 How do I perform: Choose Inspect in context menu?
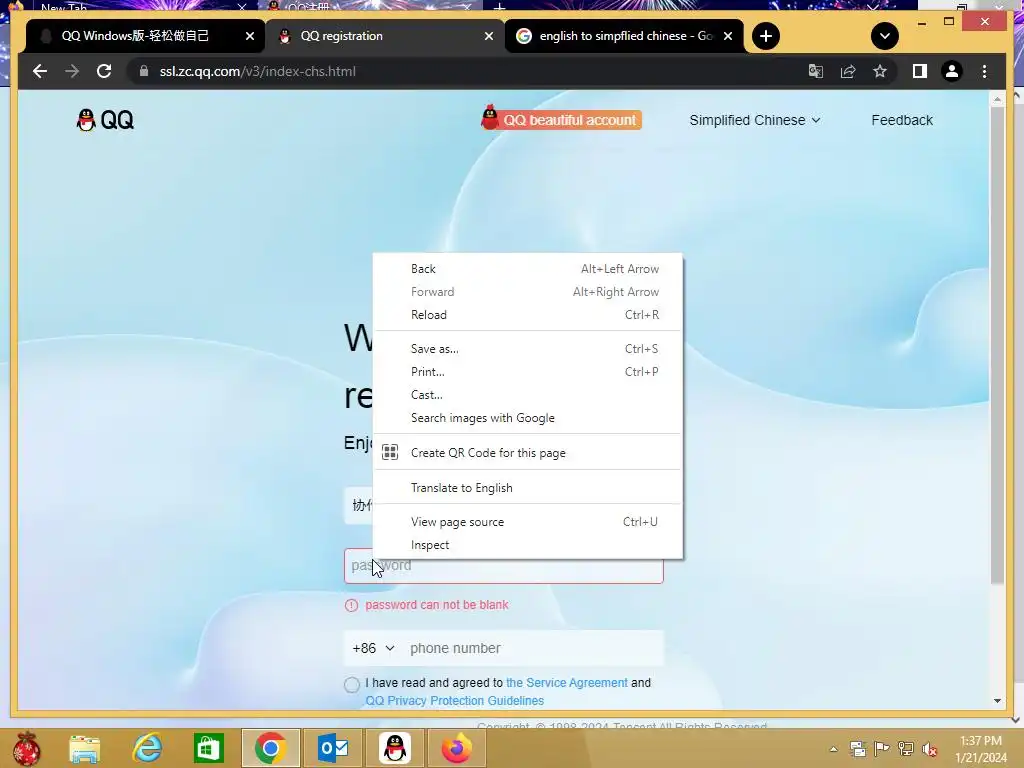528,545
